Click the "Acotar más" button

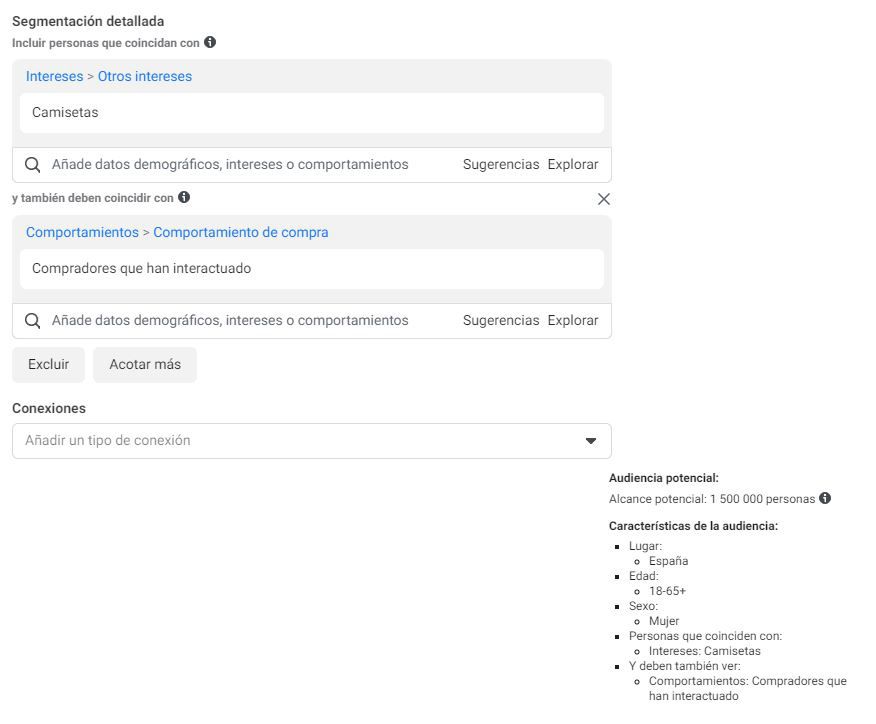(x=144, y=364)
